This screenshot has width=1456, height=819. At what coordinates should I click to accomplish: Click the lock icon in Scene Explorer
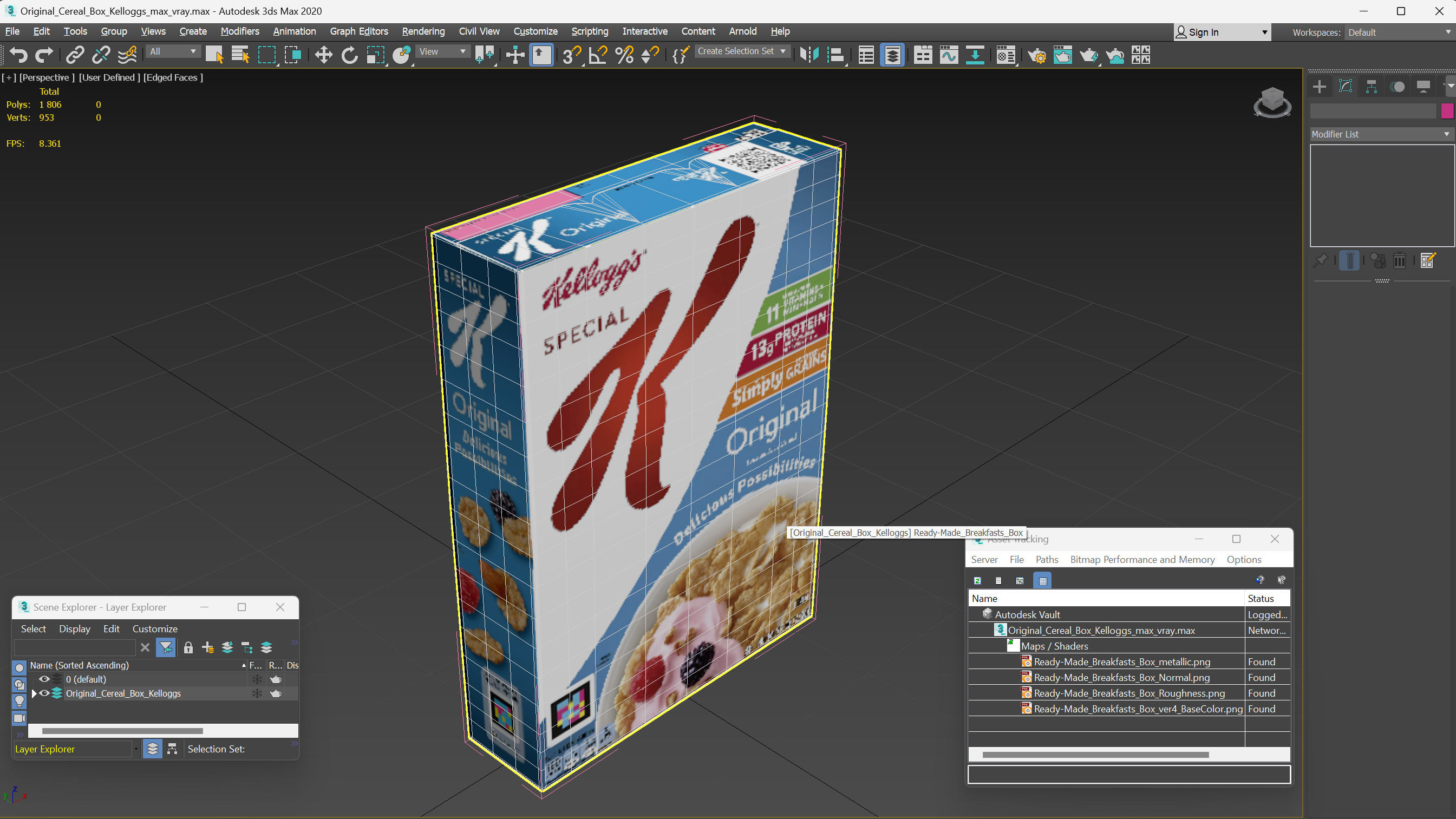(x=188, y=647)
